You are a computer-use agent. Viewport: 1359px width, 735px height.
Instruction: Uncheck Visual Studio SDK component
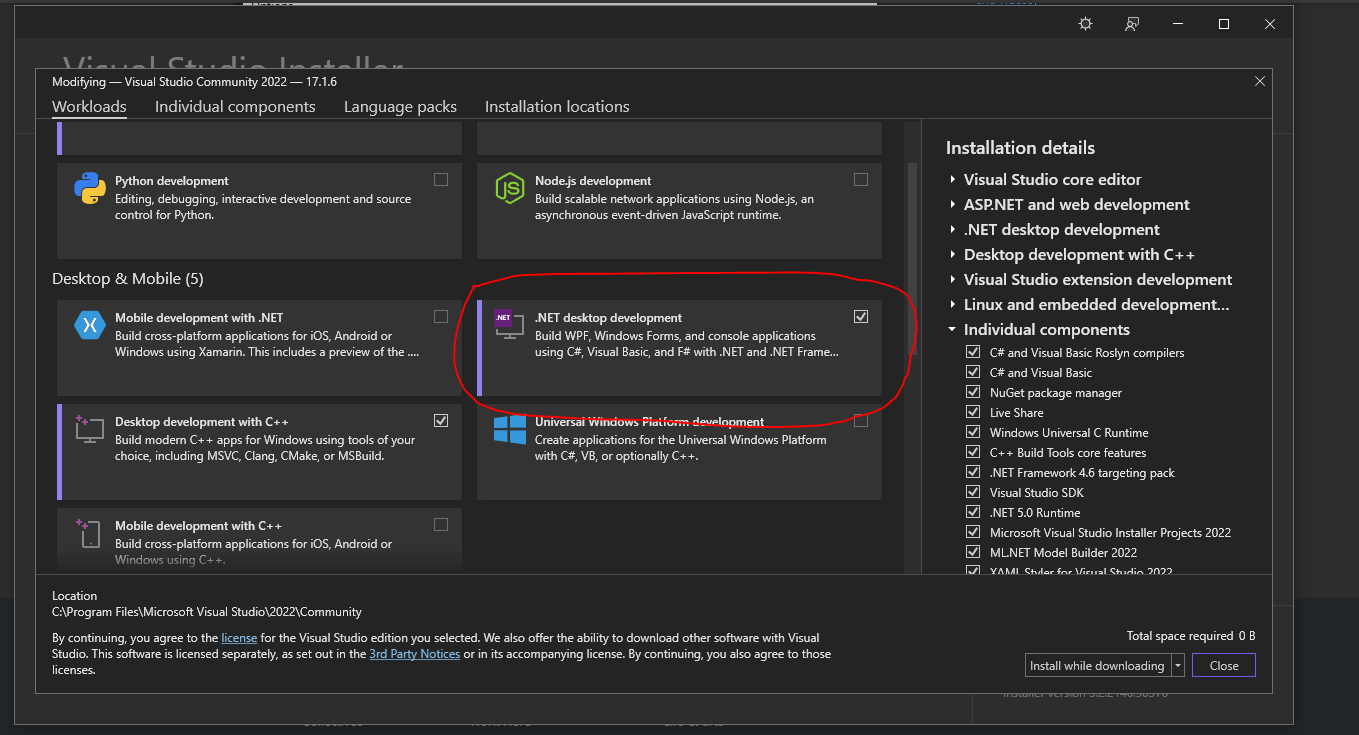pos(973,492)
